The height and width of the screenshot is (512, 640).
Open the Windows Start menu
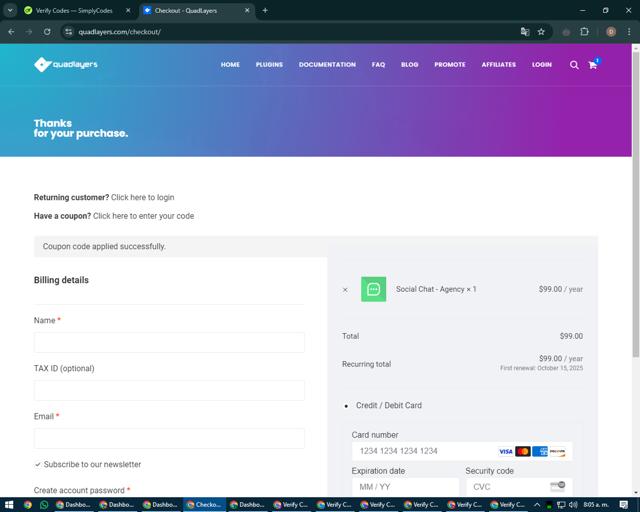point(9,505)
